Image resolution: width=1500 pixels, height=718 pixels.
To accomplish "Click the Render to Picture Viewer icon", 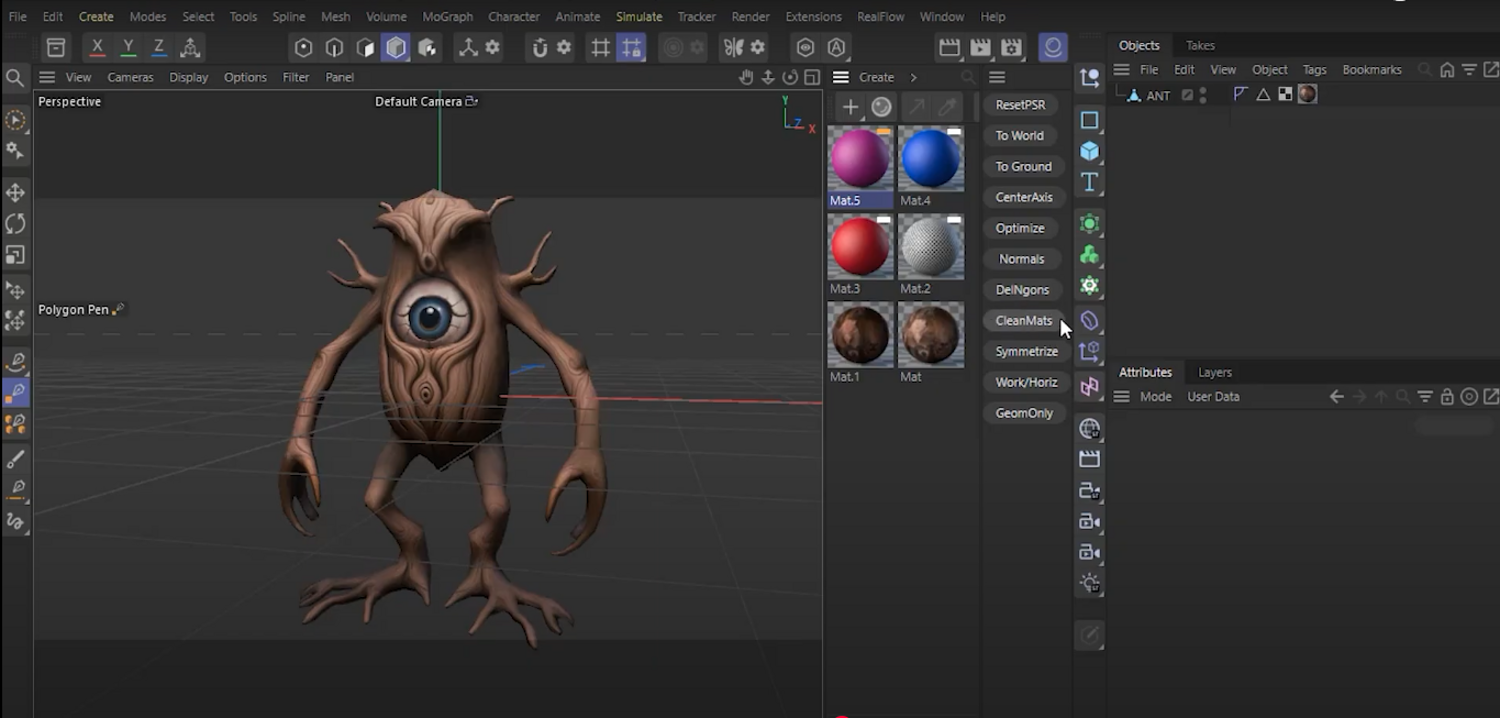I will (980, 47).
